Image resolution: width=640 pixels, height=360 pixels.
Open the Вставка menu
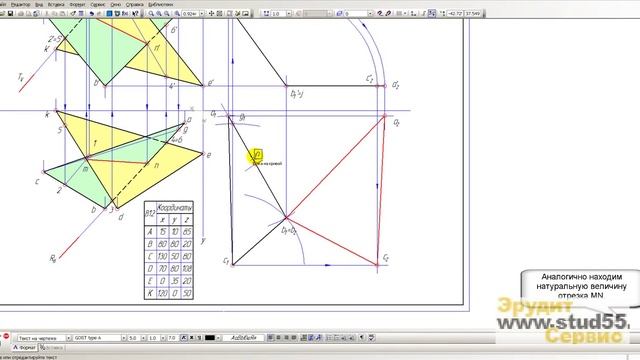[x=56, y=4]
